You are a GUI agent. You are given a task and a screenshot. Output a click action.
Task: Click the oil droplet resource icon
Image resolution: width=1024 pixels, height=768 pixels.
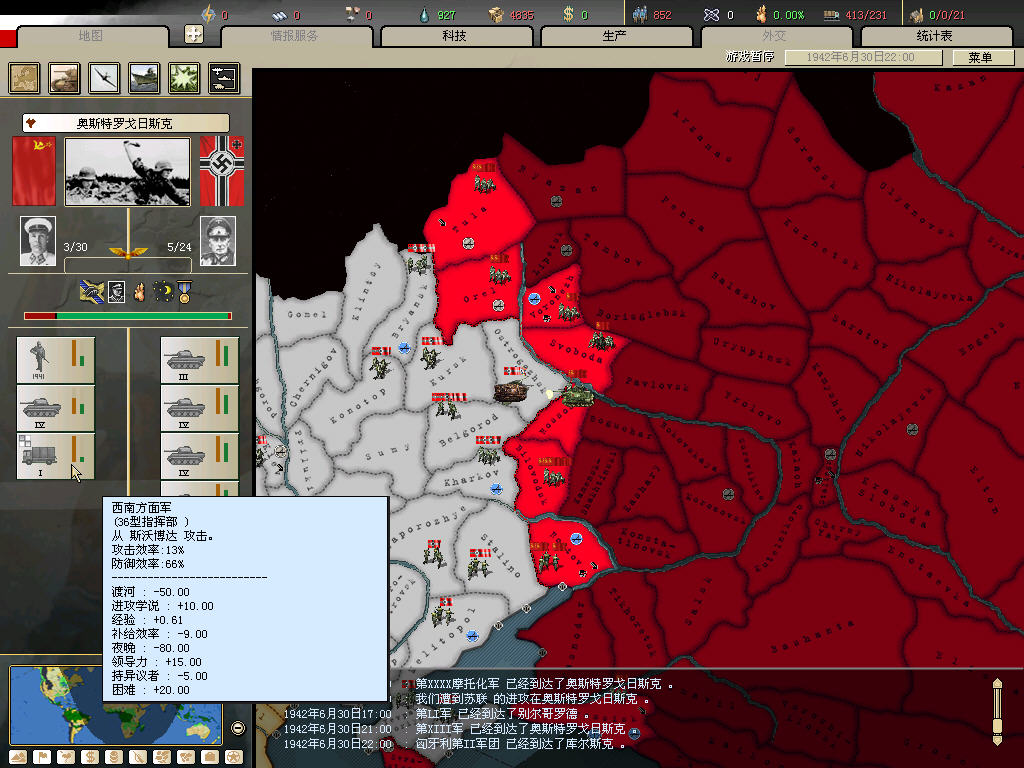click(x=424, y=14)
